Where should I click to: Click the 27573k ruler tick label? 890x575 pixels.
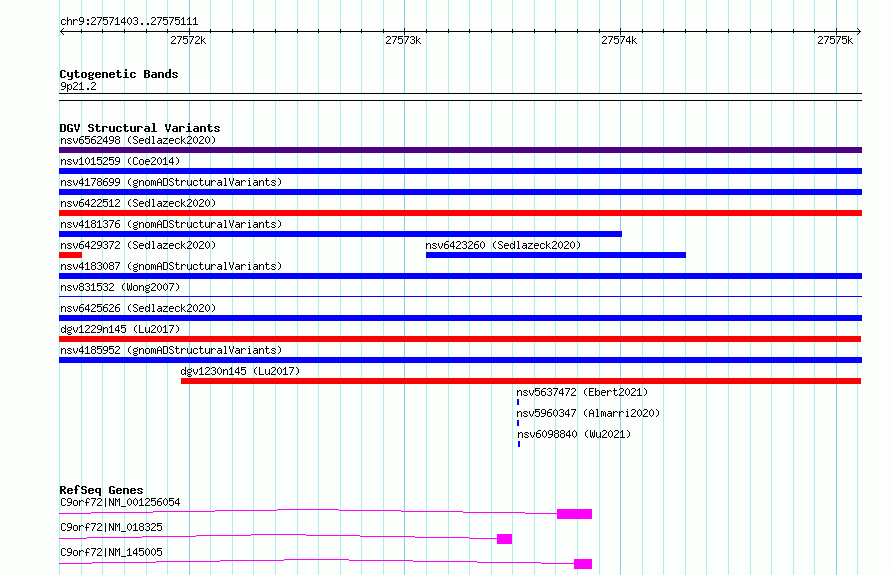(403, 40)
